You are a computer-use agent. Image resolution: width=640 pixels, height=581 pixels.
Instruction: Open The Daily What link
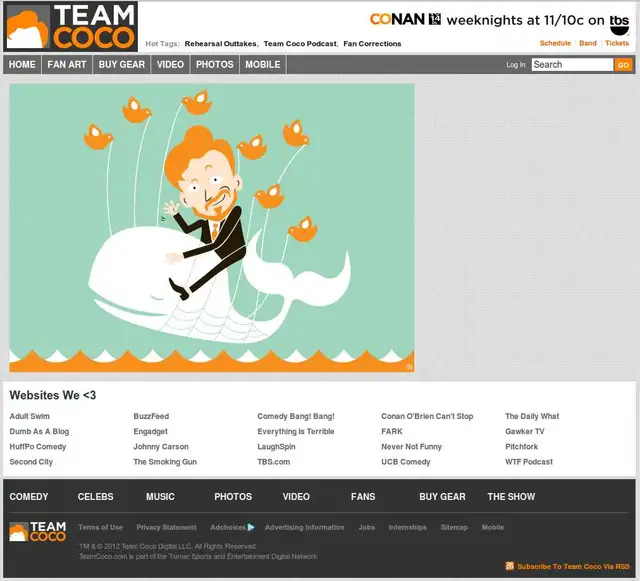tap(532, 416)
